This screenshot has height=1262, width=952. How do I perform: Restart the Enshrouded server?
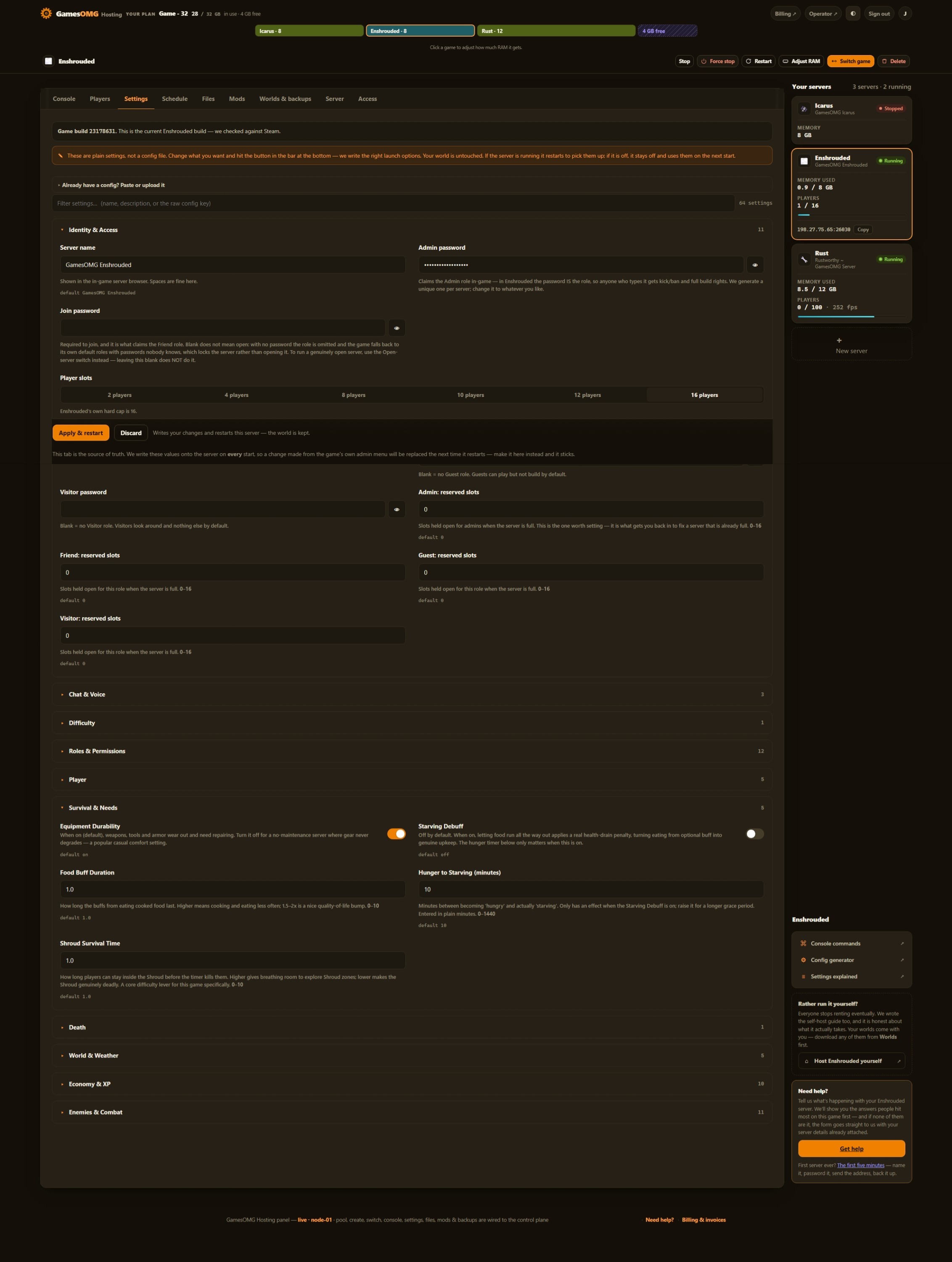point(759,61)
